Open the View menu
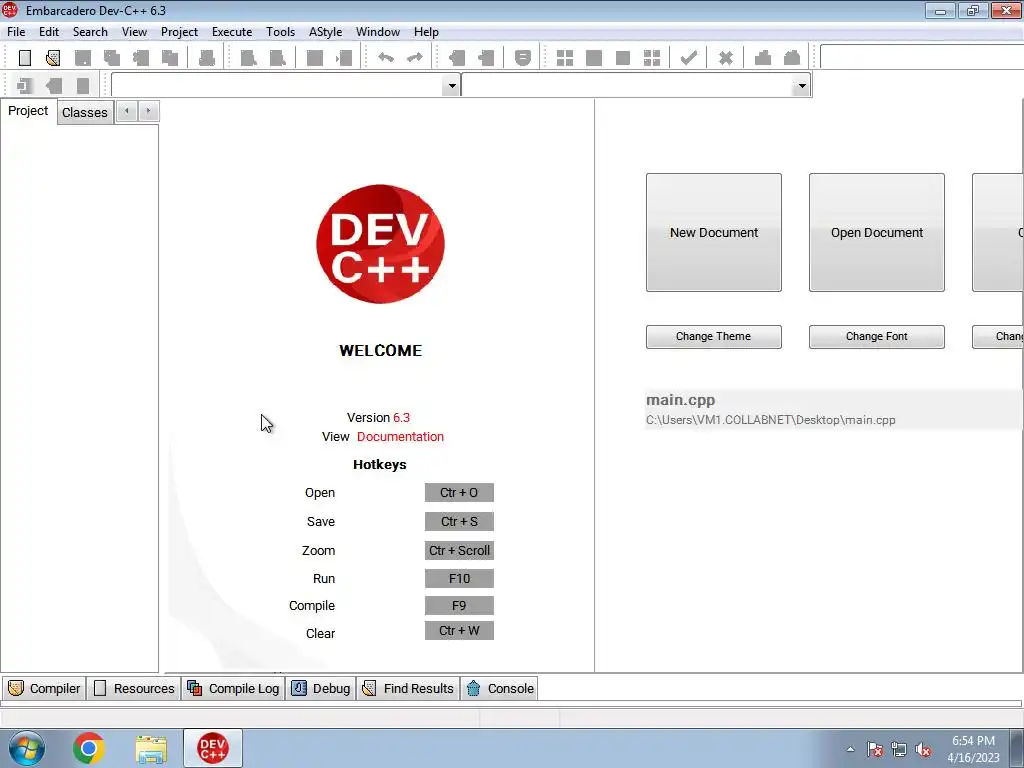1024x768 pixels. 135,32
